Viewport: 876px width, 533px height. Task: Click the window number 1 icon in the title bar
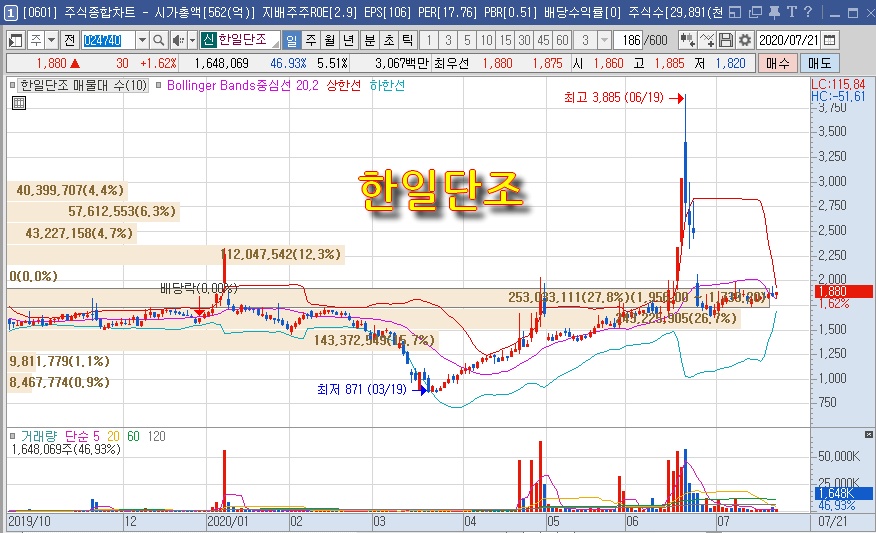11,12
